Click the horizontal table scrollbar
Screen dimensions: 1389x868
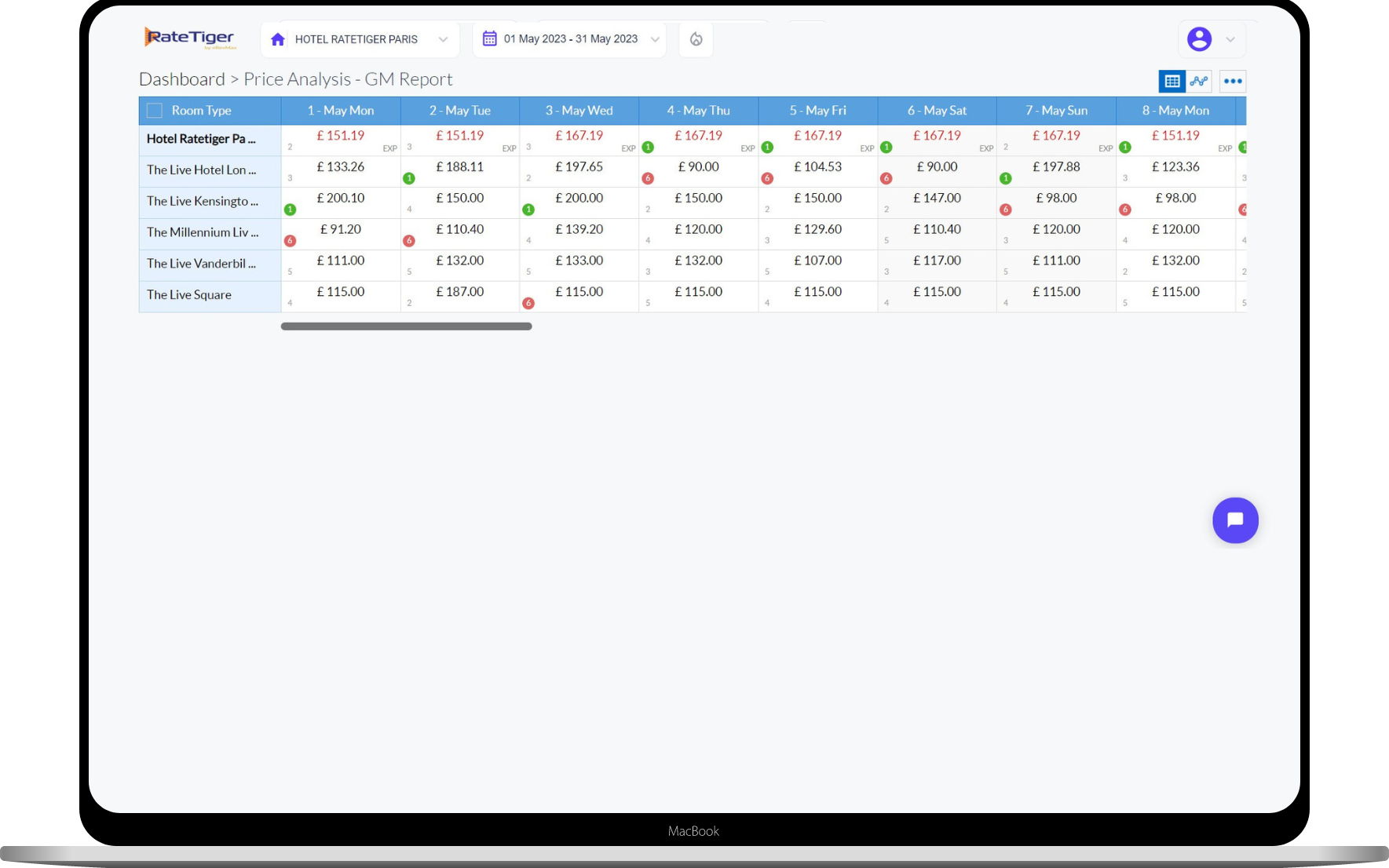pos(407,326)
